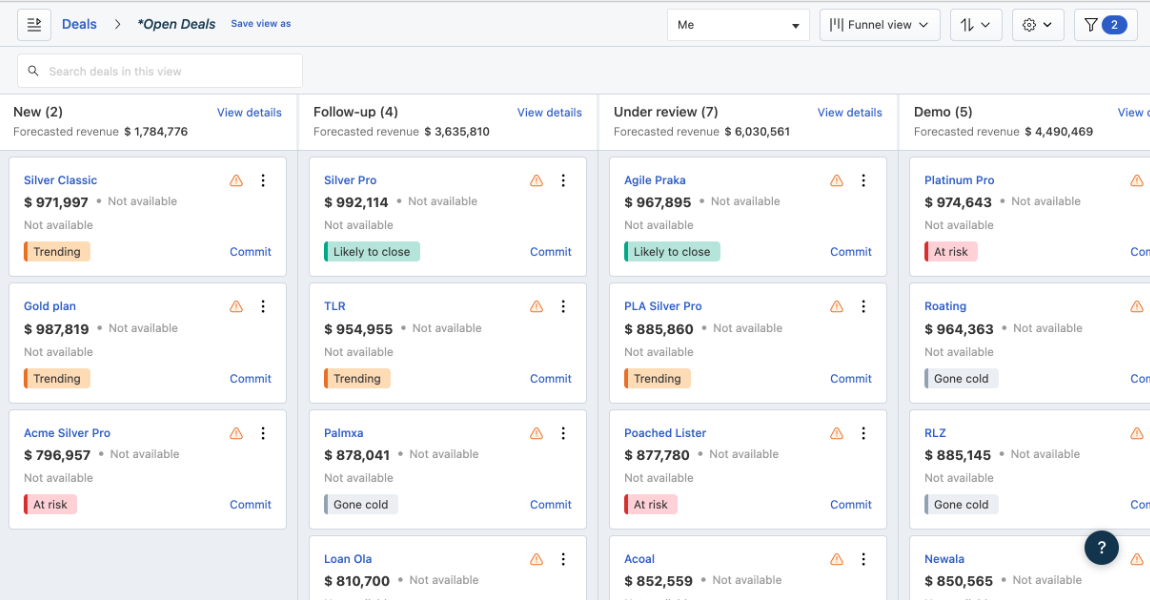Screen dimensions: 1150x600
Task: Open Agile Praka warning icon
Action: point(836,180)
